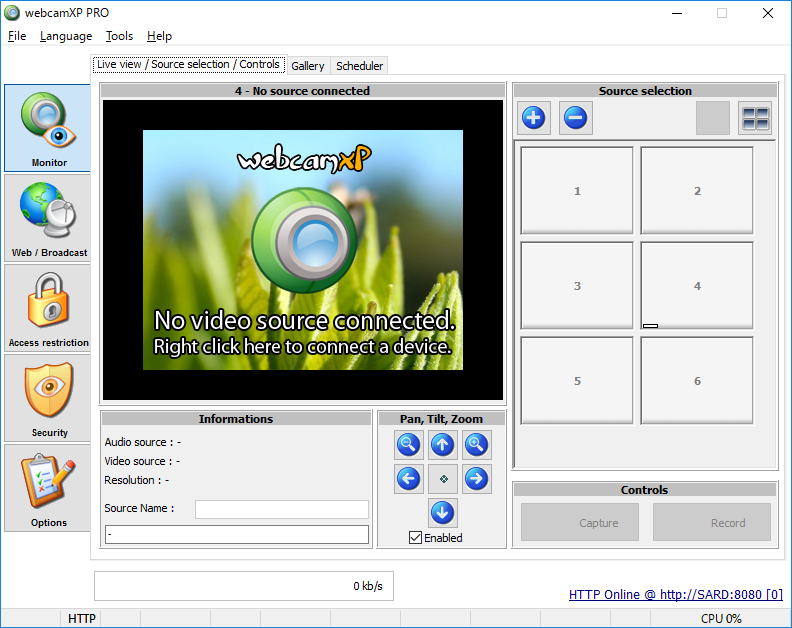Minimize the webcamXP PRO window
The height and width of the screenshot is (628, 792).
[x=677, y=13]
